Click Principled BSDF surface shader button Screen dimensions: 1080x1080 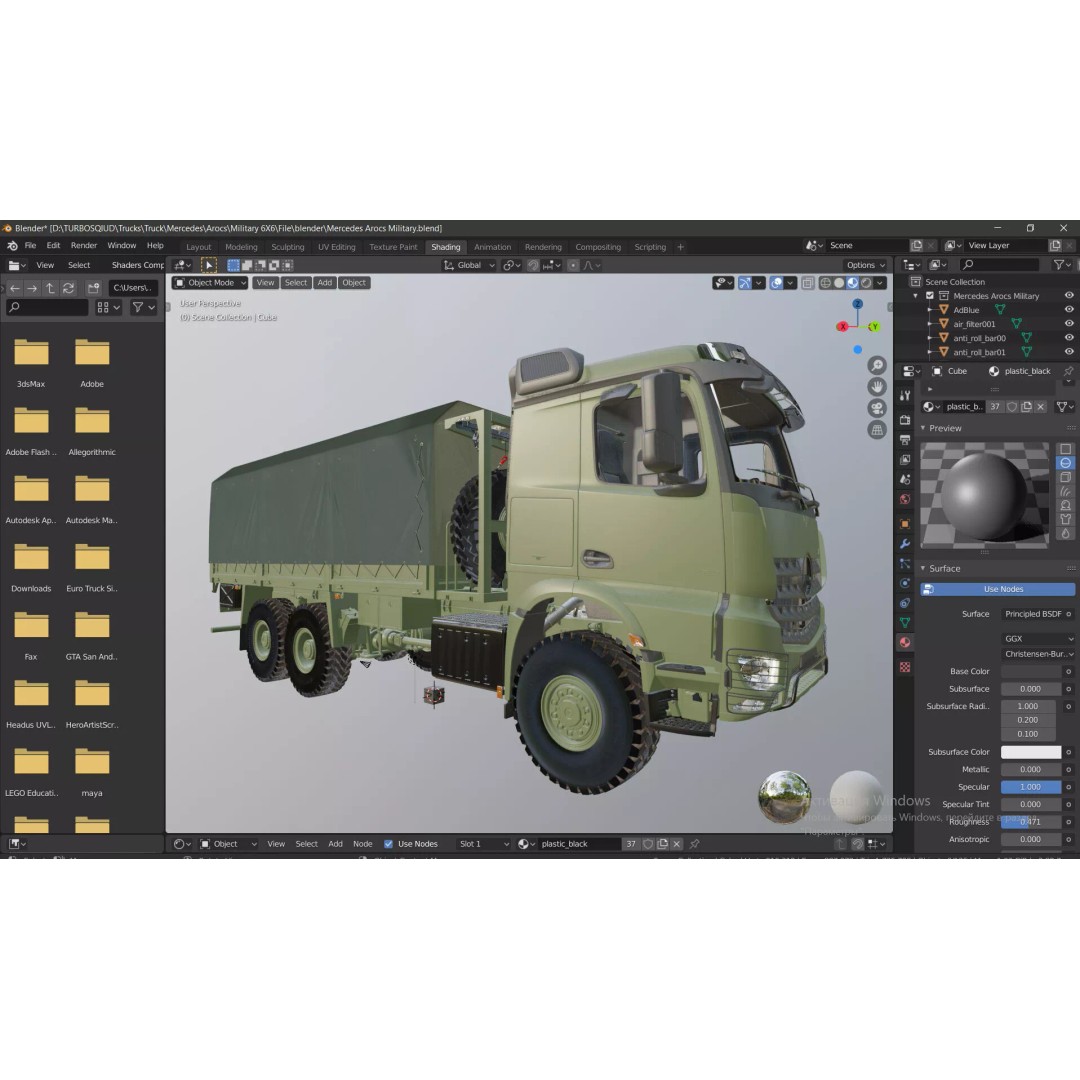coord(1032,614)
